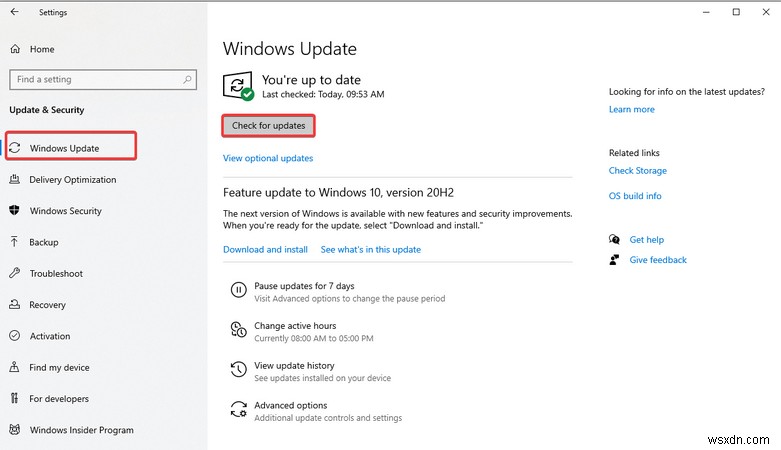Click the gear arrows icon for Advanced options
Image resolution: width=781 pixels, height=450 pixels.
click(239, 409)
